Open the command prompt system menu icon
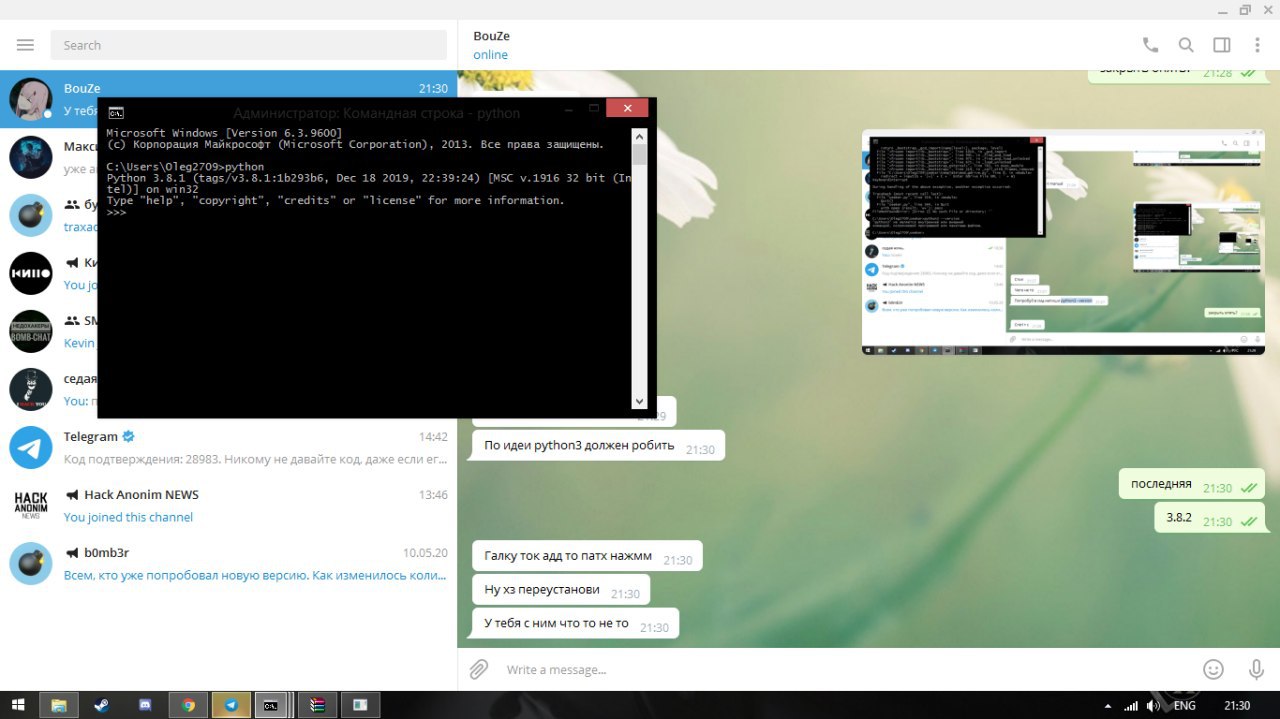 [x=116, y=113]
